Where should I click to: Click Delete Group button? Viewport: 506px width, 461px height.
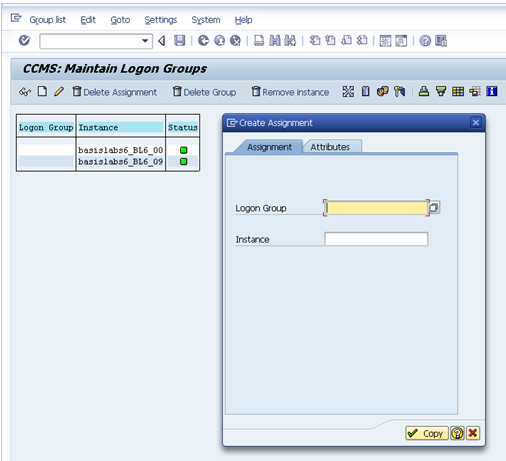(x=204, y=92)
